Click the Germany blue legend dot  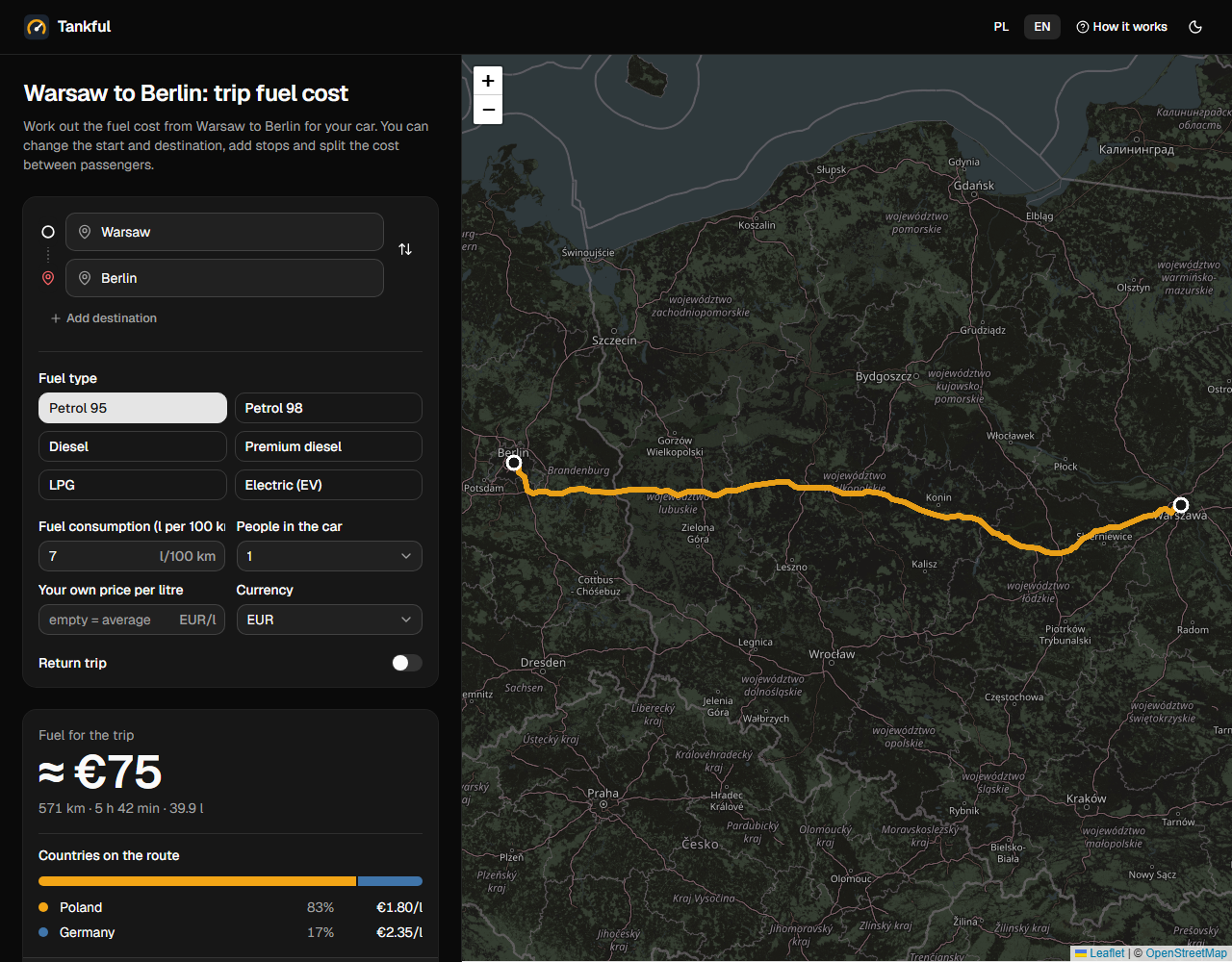coord(43,932)
